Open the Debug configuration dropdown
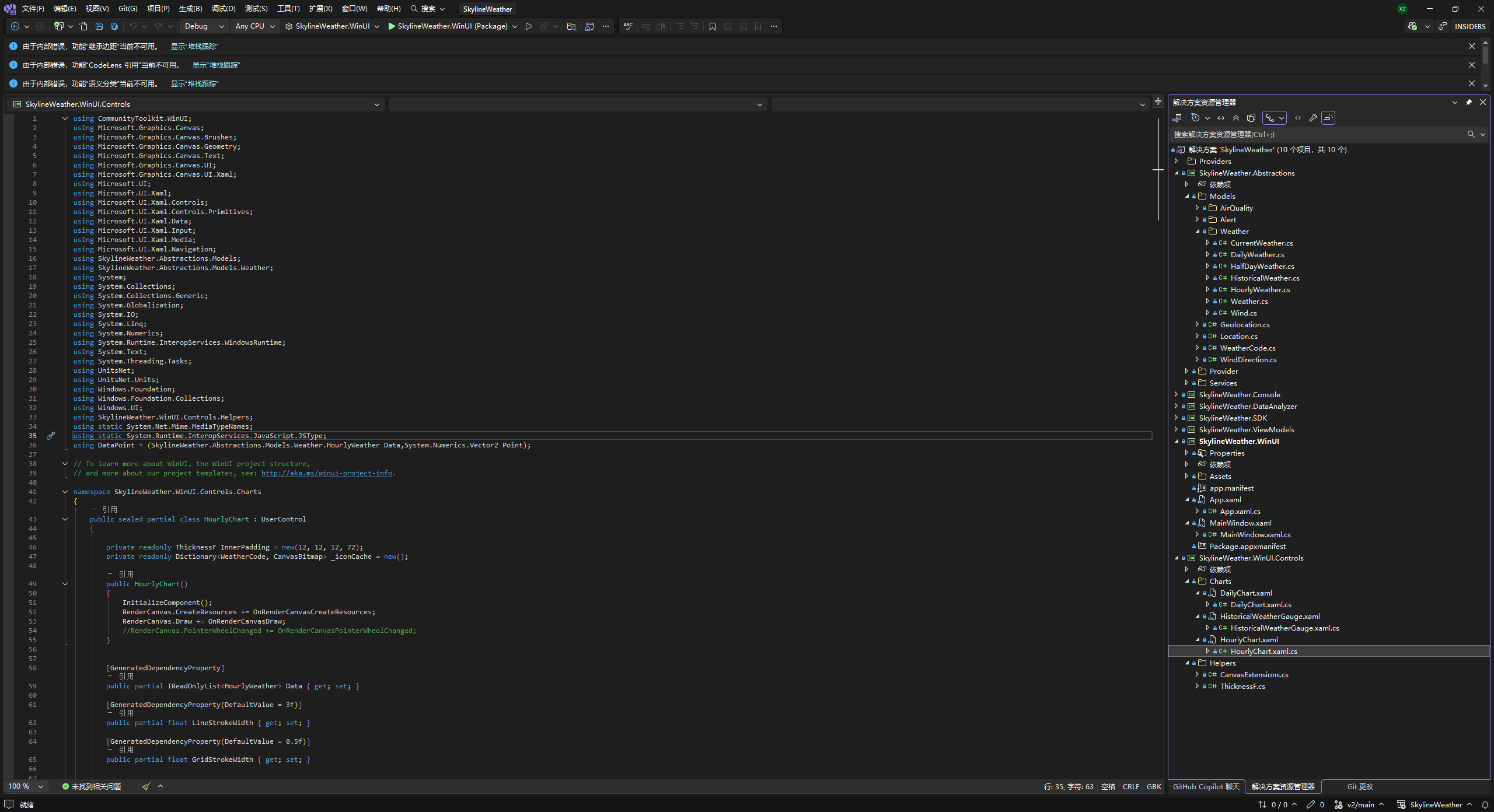The height and width of the screenshot is (812, 1494). [x=204, y=26]
